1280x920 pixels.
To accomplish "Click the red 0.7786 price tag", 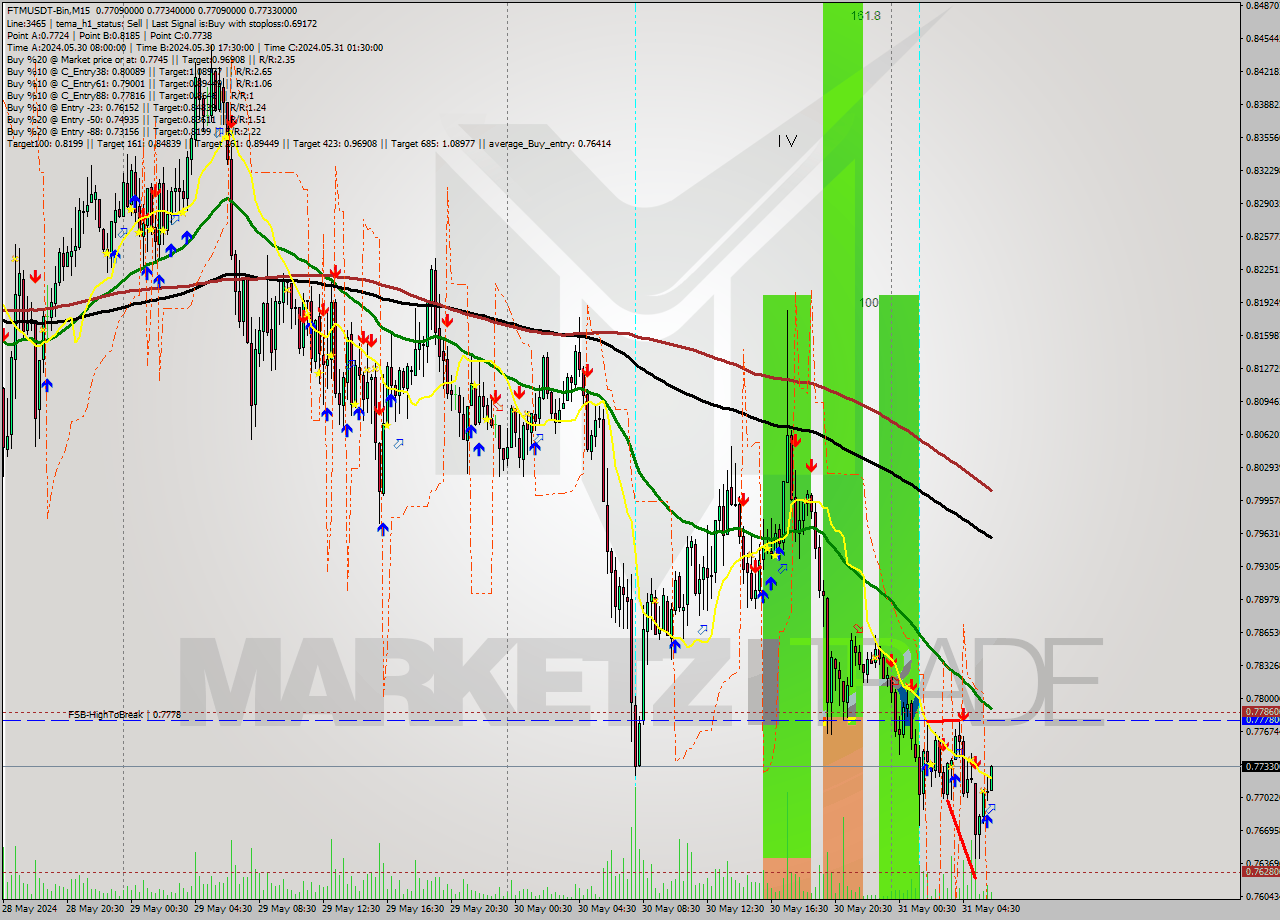I will pyautogui.click(x=1260, y=711).
